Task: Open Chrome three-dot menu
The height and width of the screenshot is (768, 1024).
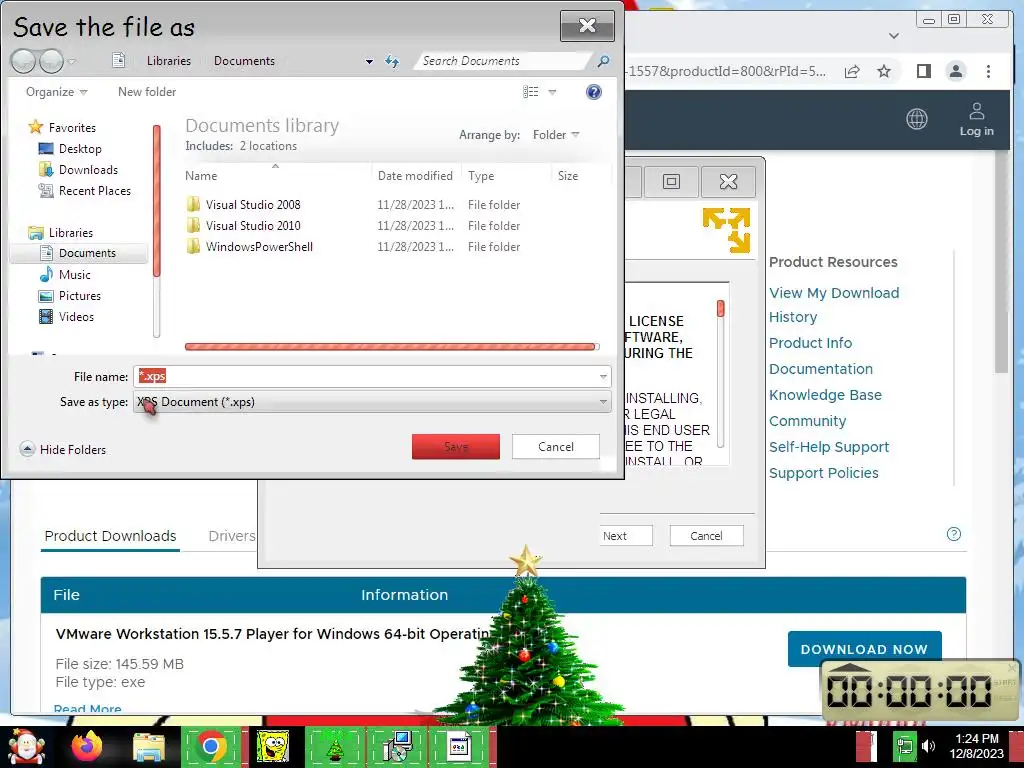Action: click(x=988, y=71)
